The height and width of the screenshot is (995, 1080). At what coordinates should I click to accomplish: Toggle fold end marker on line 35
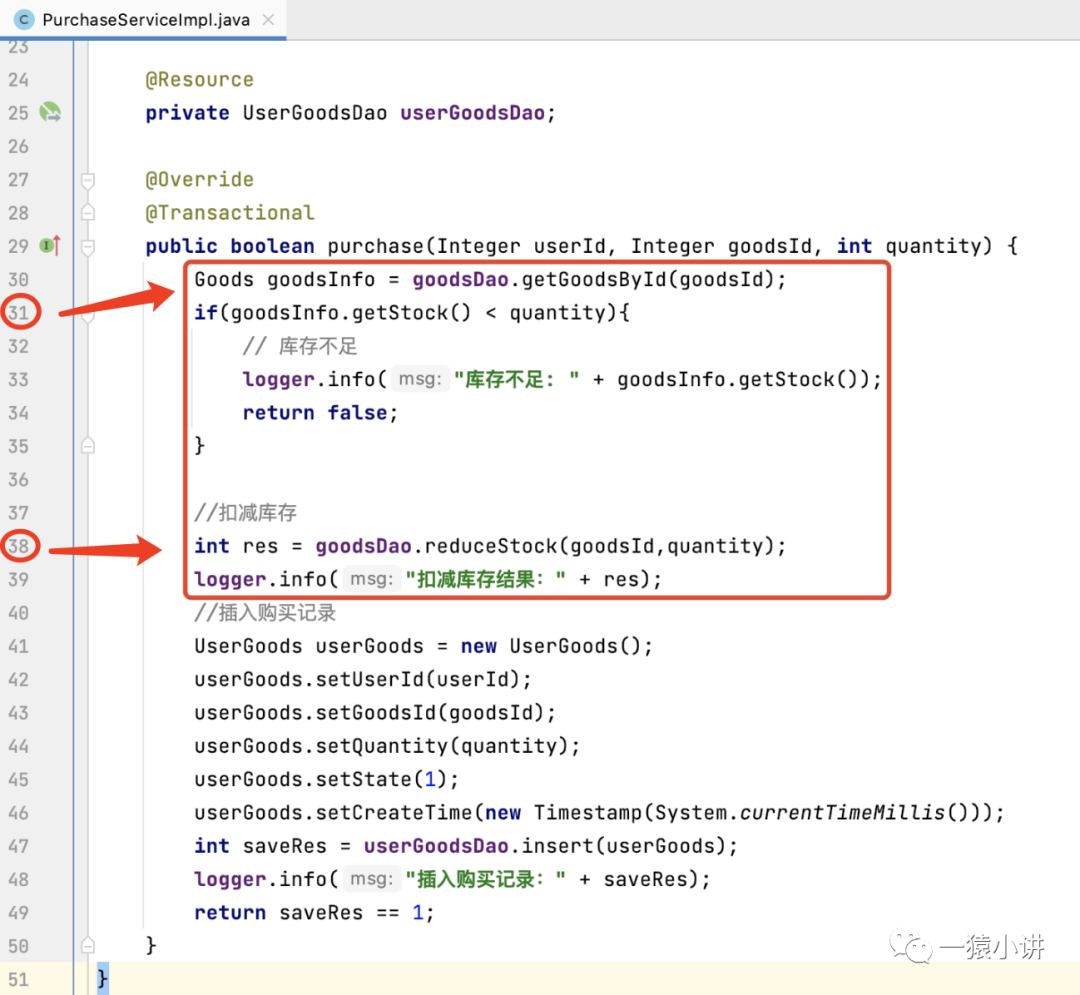[87, 446]
